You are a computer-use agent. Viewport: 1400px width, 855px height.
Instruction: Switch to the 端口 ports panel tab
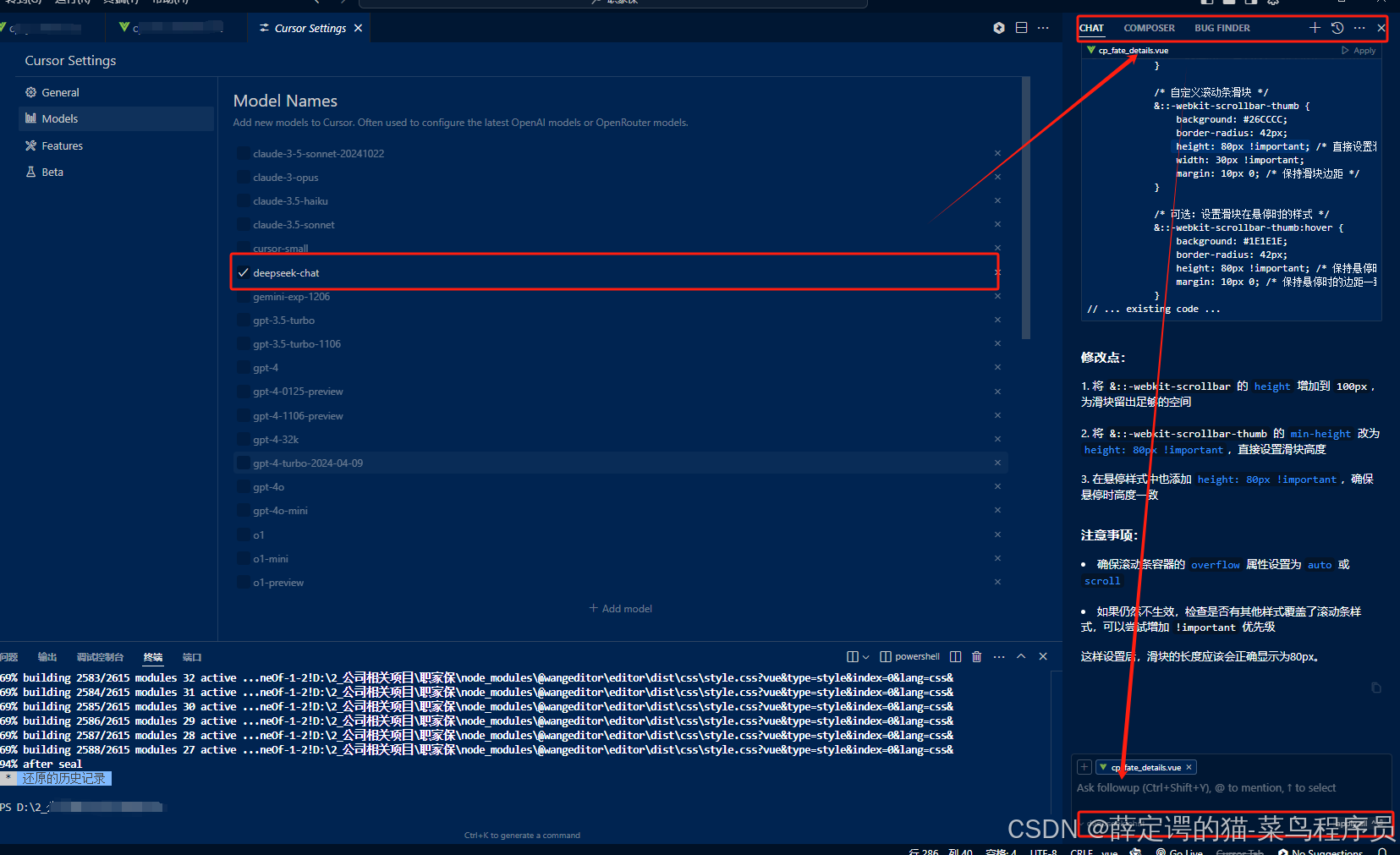tap(192, 657)
